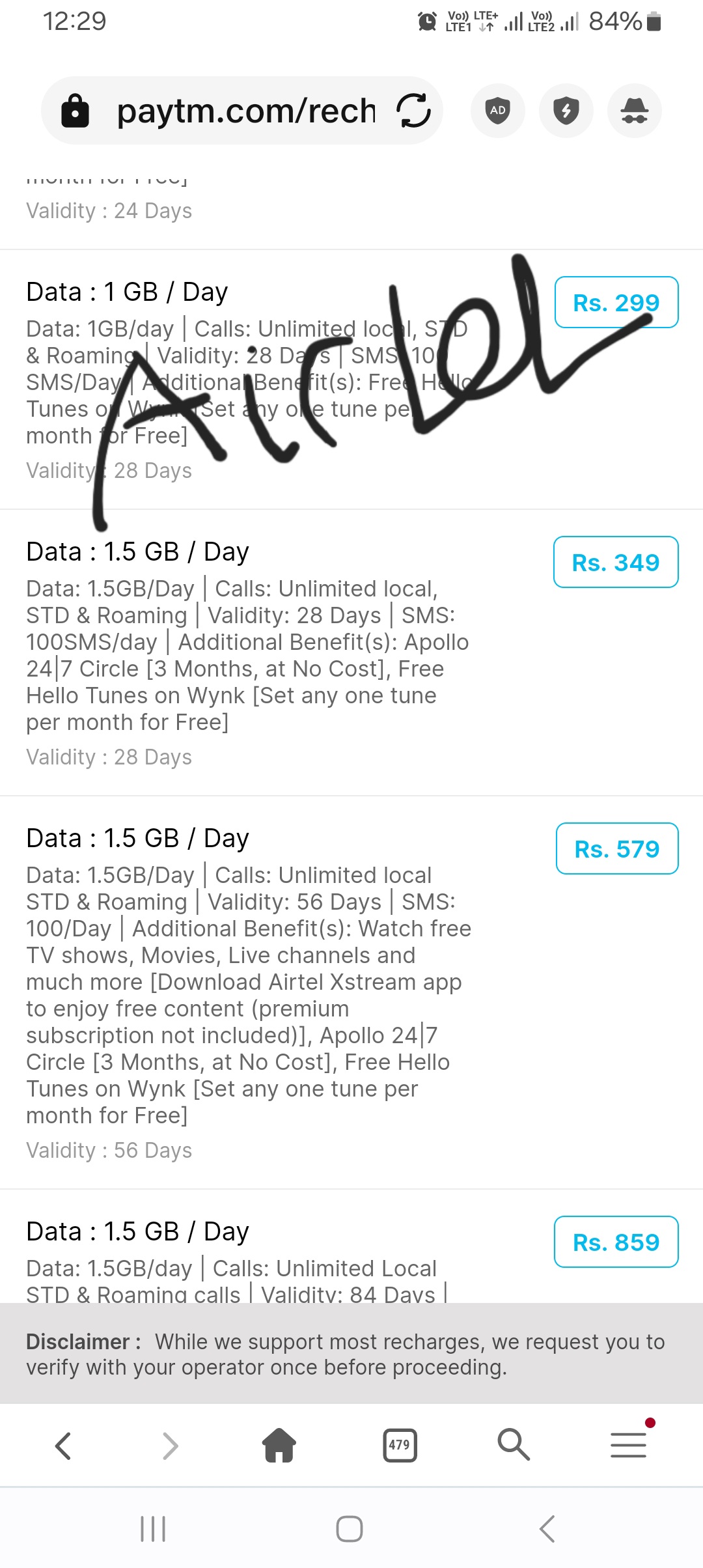Tap the shield lightning privacy icon

(x=566, y=111)
